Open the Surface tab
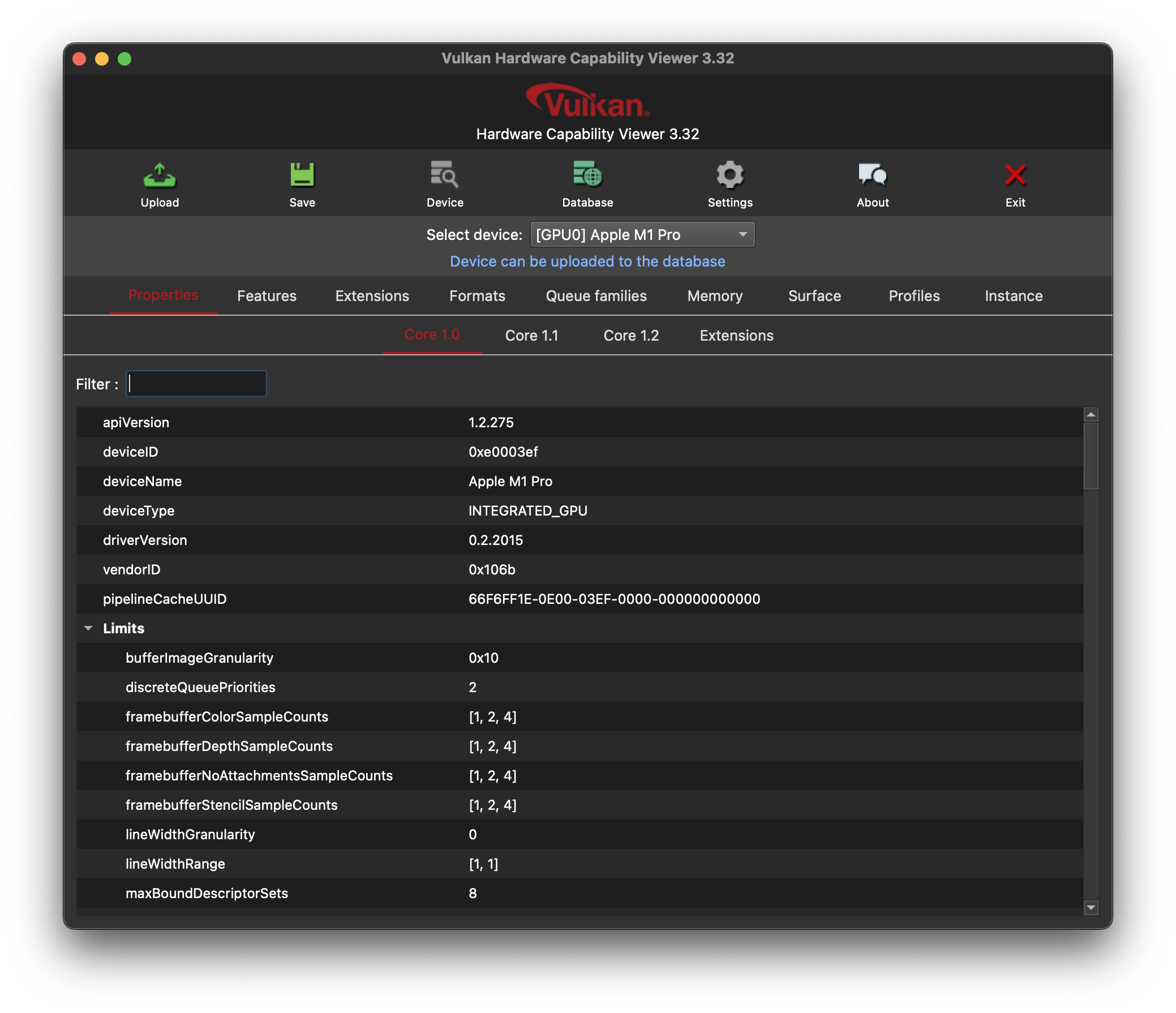Screen dimensions: 1176x1013 814,295
